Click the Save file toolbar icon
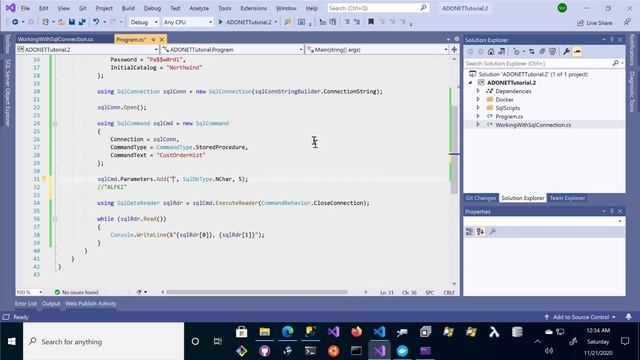 (72, 22)
